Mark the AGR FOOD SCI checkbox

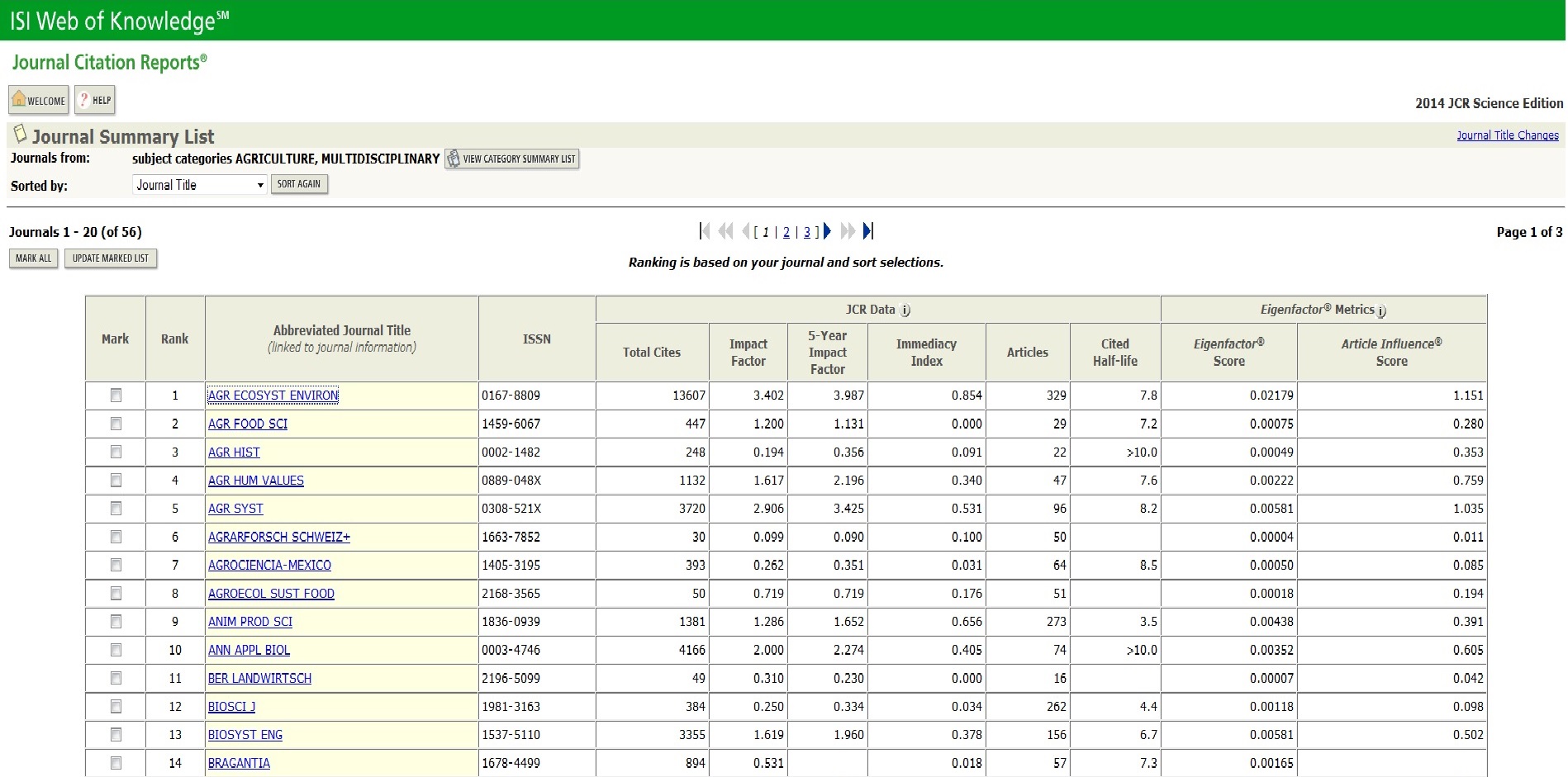(x=116, y=424)
